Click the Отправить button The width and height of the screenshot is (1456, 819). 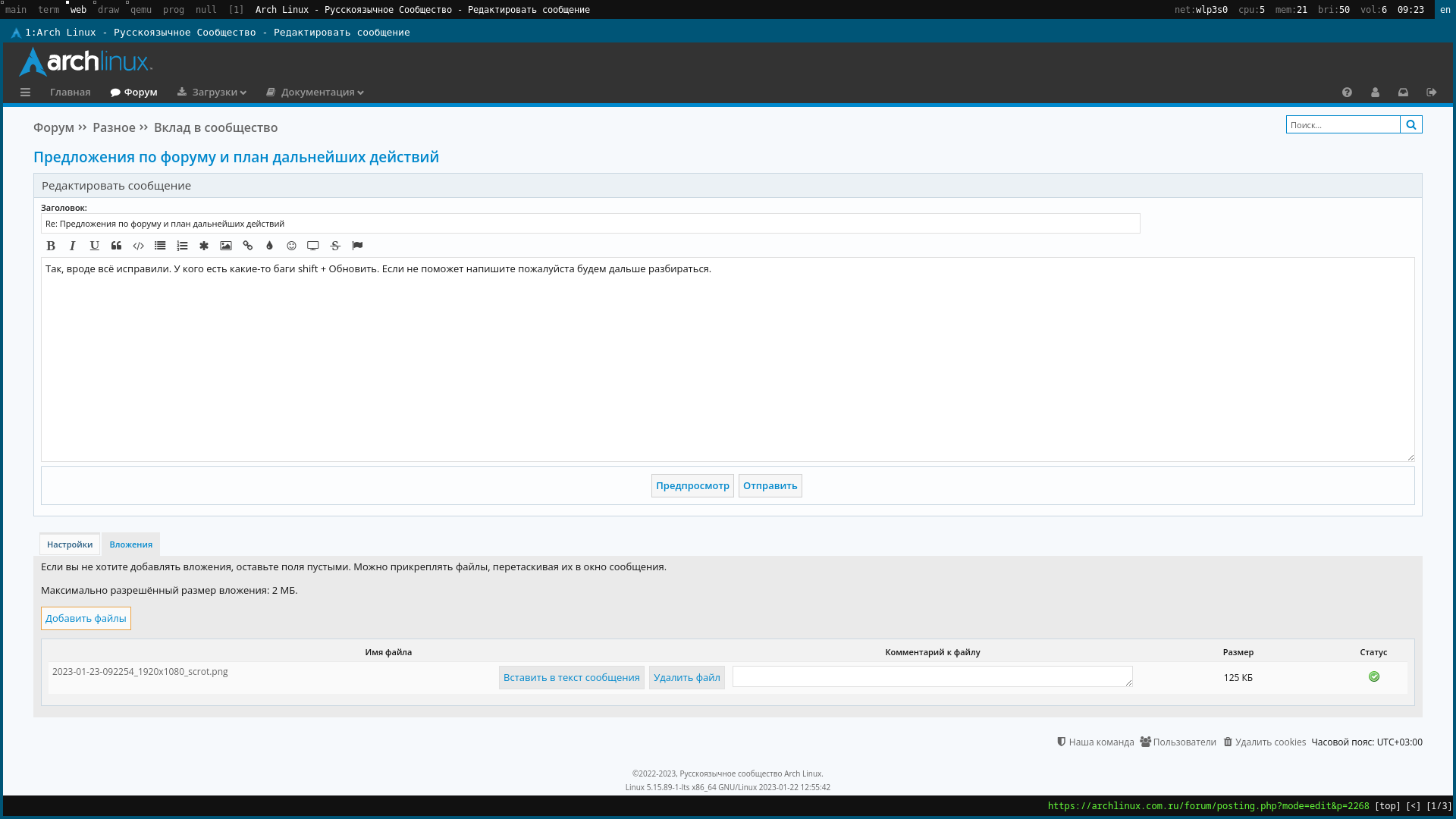tap(770, 486)
